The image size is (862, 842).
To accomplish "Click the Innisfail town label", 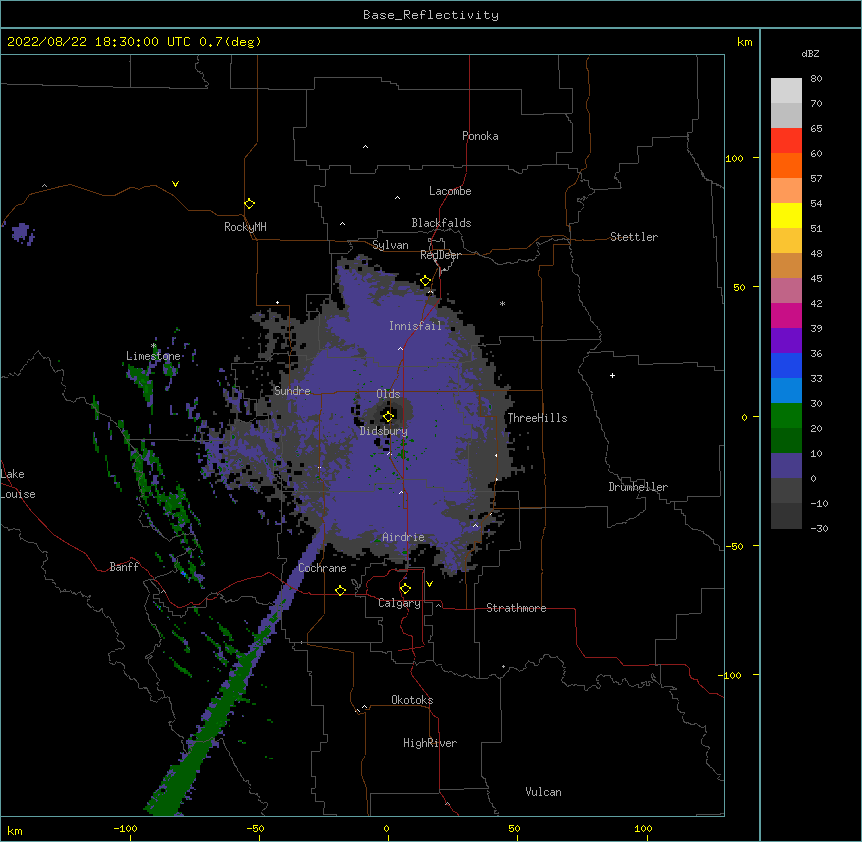I will point(415,326).
